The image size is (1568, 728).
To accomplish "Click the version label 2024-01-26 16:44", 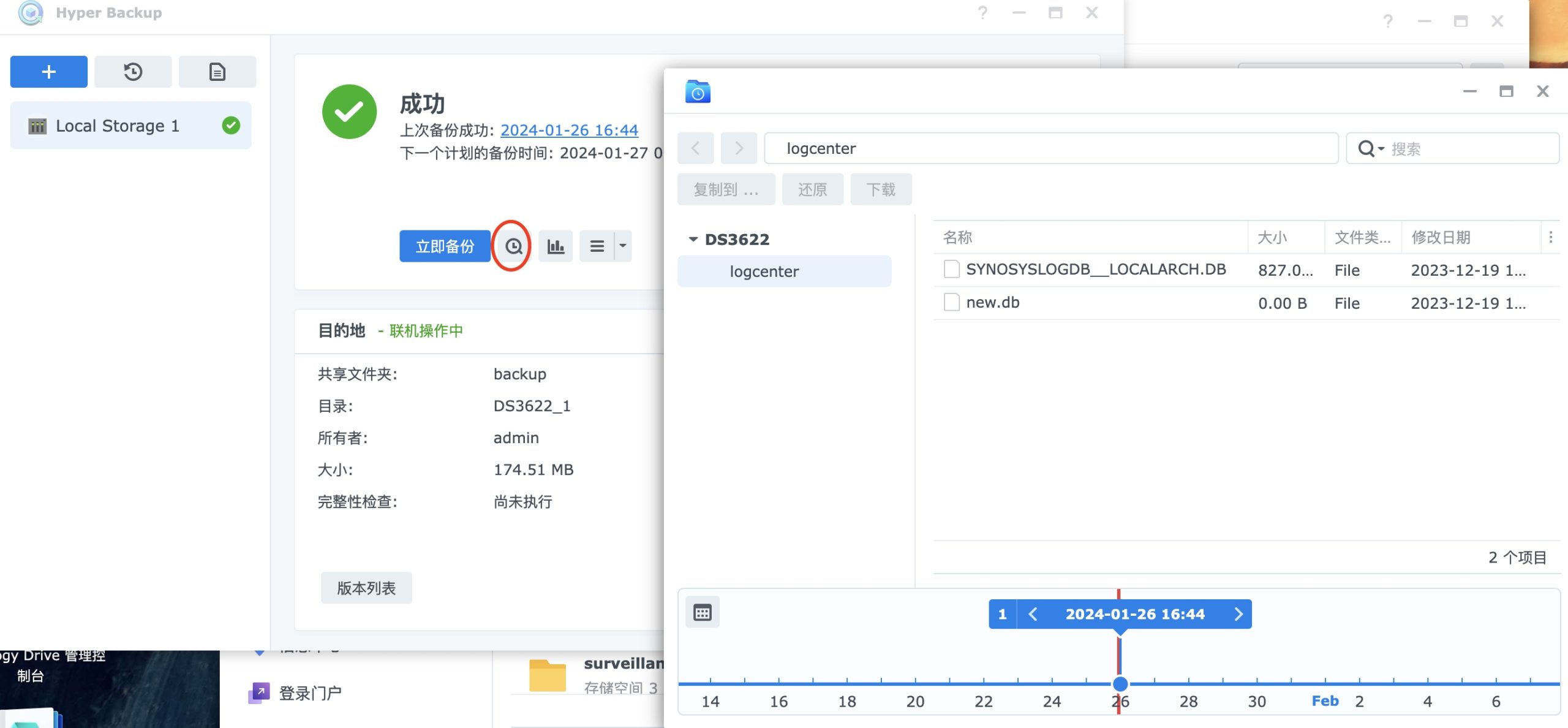I will (1135, 614).
